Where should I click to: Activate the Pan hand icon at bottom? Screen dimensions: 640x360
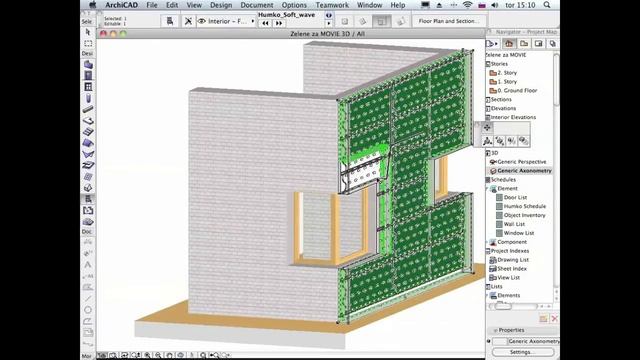(x=169, y=356)
